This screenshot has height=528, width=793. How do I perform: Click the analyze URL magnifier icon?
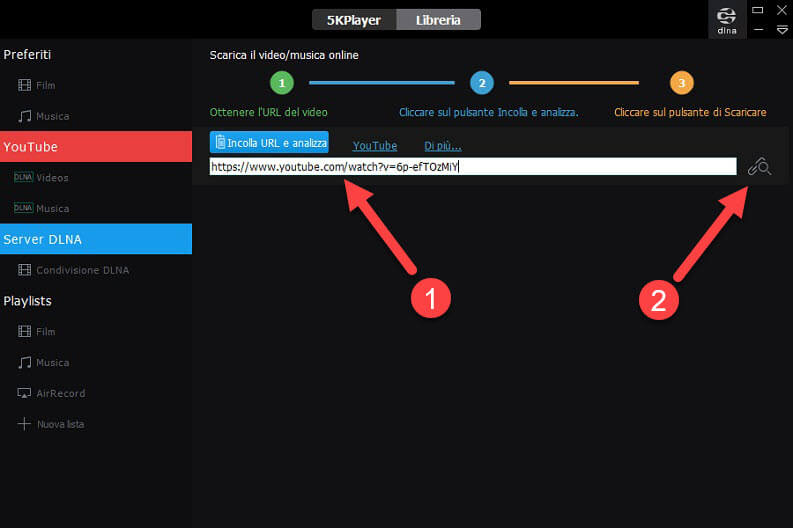tap(759, 166)
